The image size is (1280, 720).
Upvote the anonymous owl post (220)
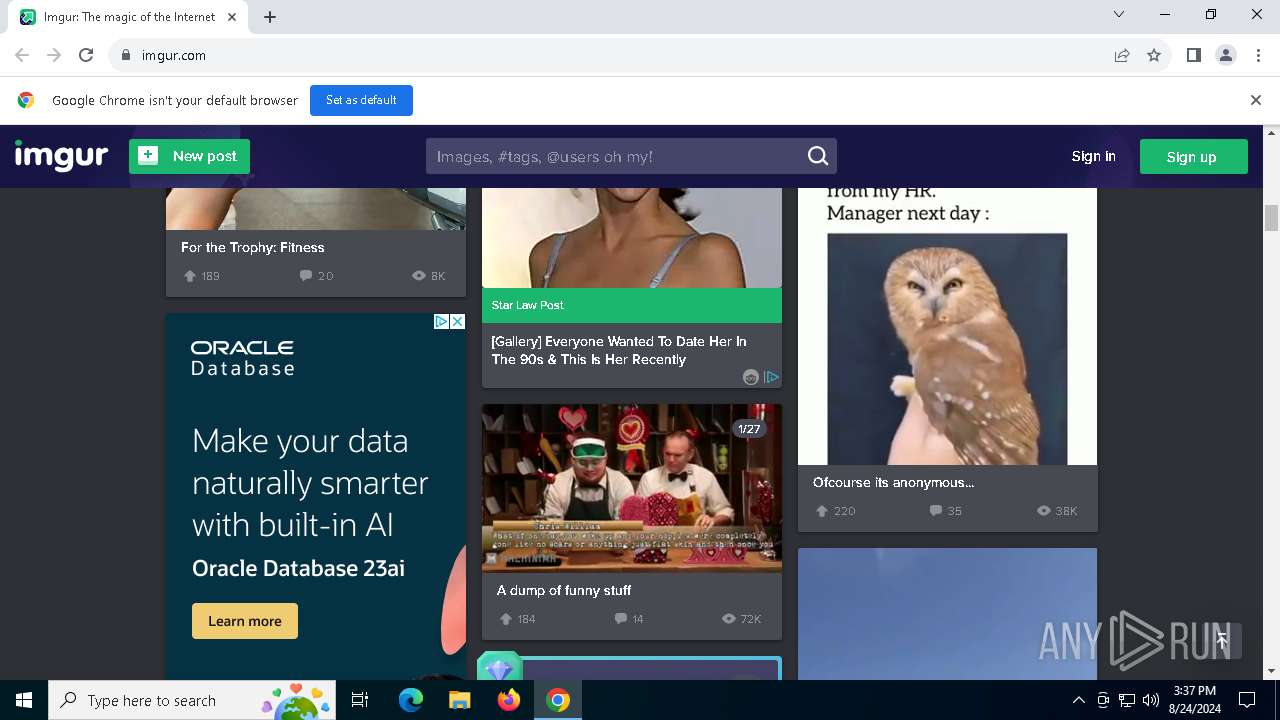(822, 511)
